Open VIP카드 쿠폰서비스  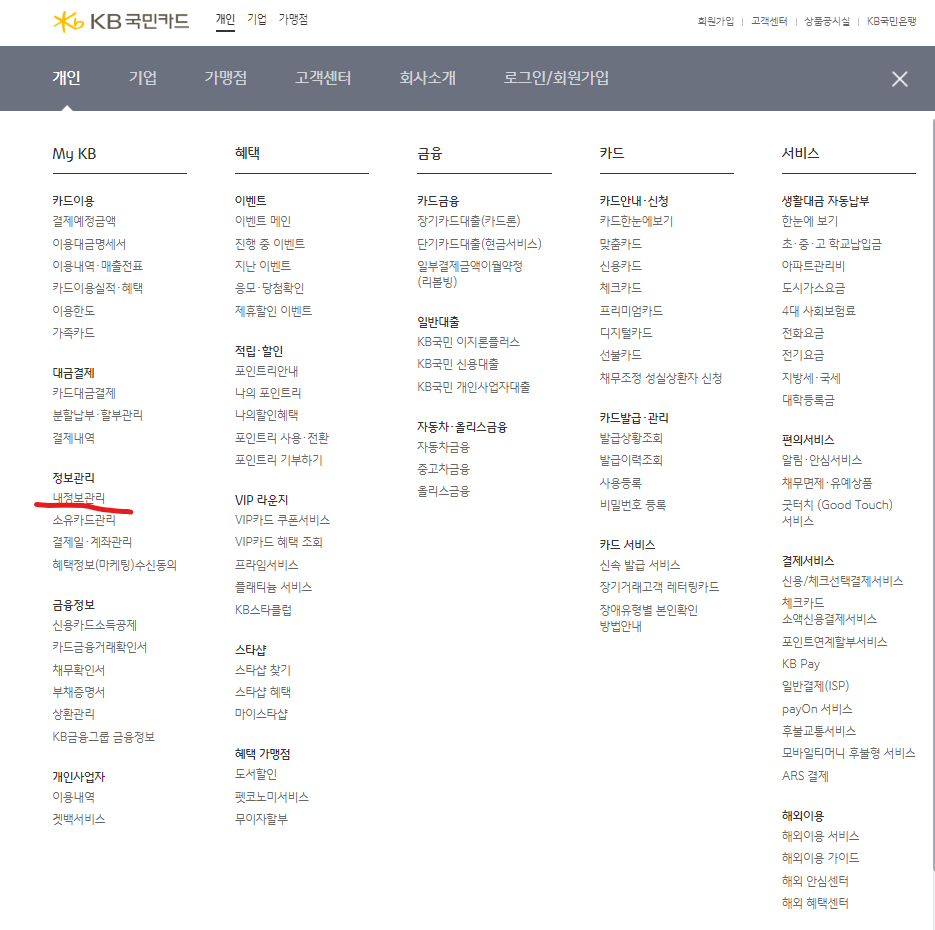coord(282,520)
